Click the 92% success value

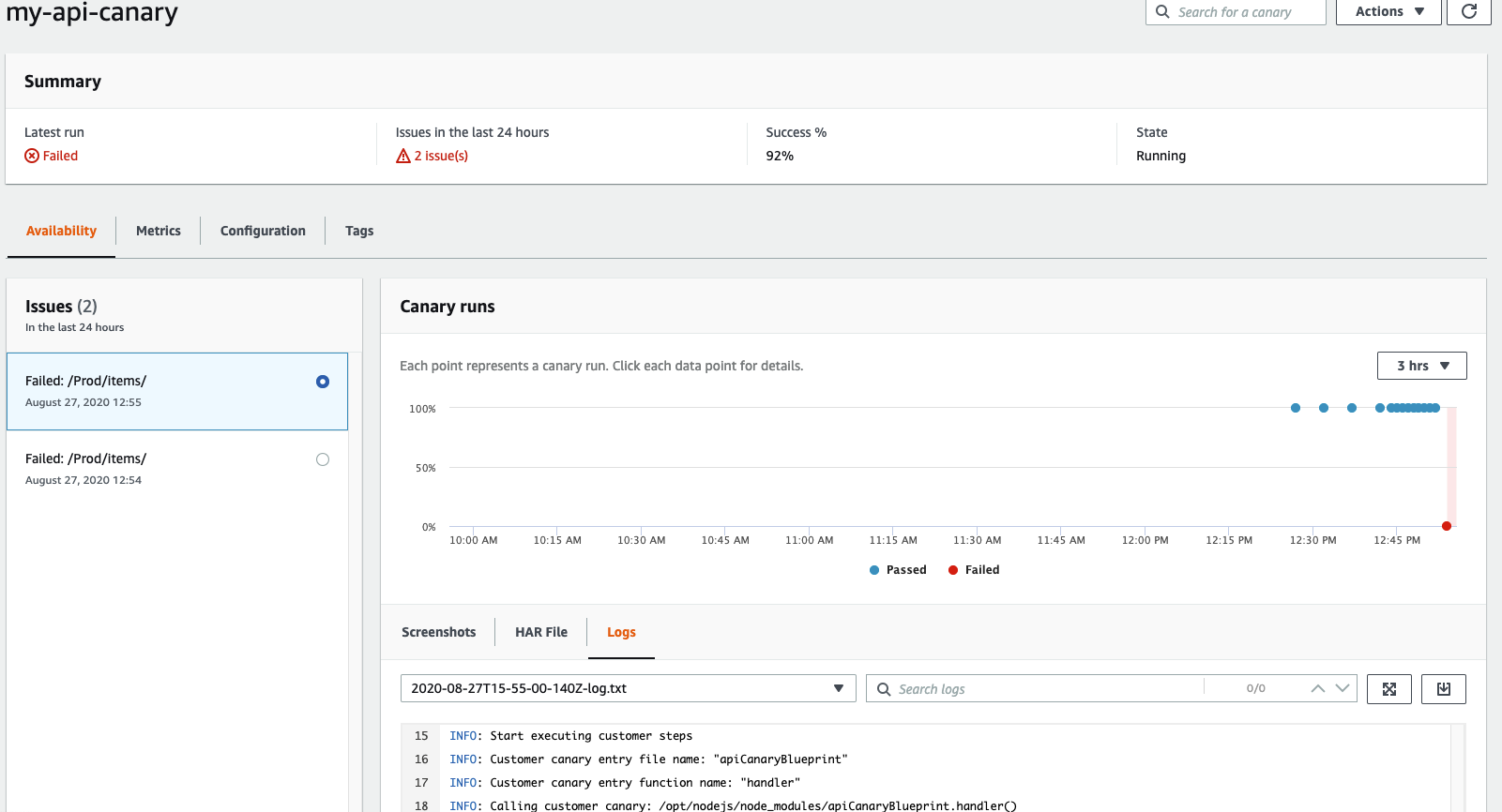(x=780, y=156)
